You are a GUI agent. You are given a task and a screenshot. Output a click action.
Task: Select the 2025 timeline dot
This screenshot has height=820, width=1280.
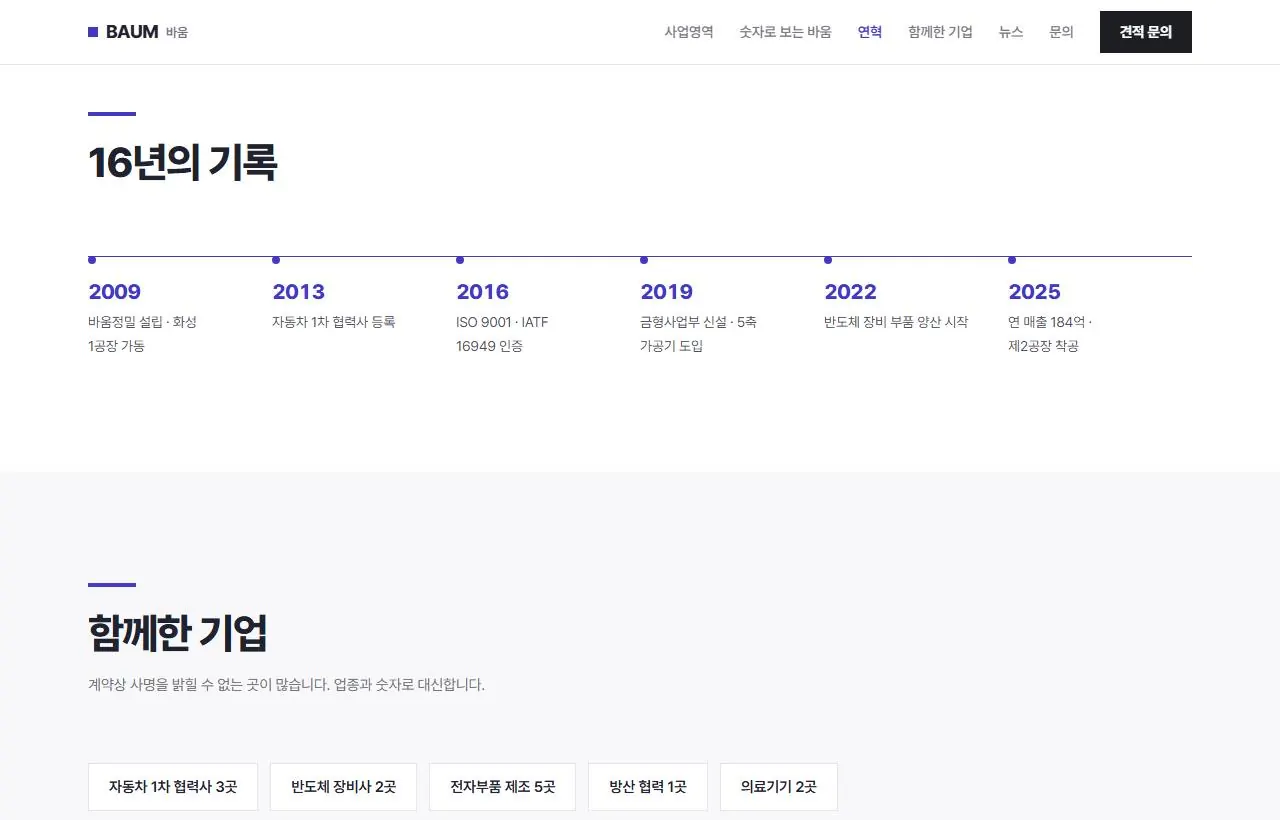(x=1012, y=260)
